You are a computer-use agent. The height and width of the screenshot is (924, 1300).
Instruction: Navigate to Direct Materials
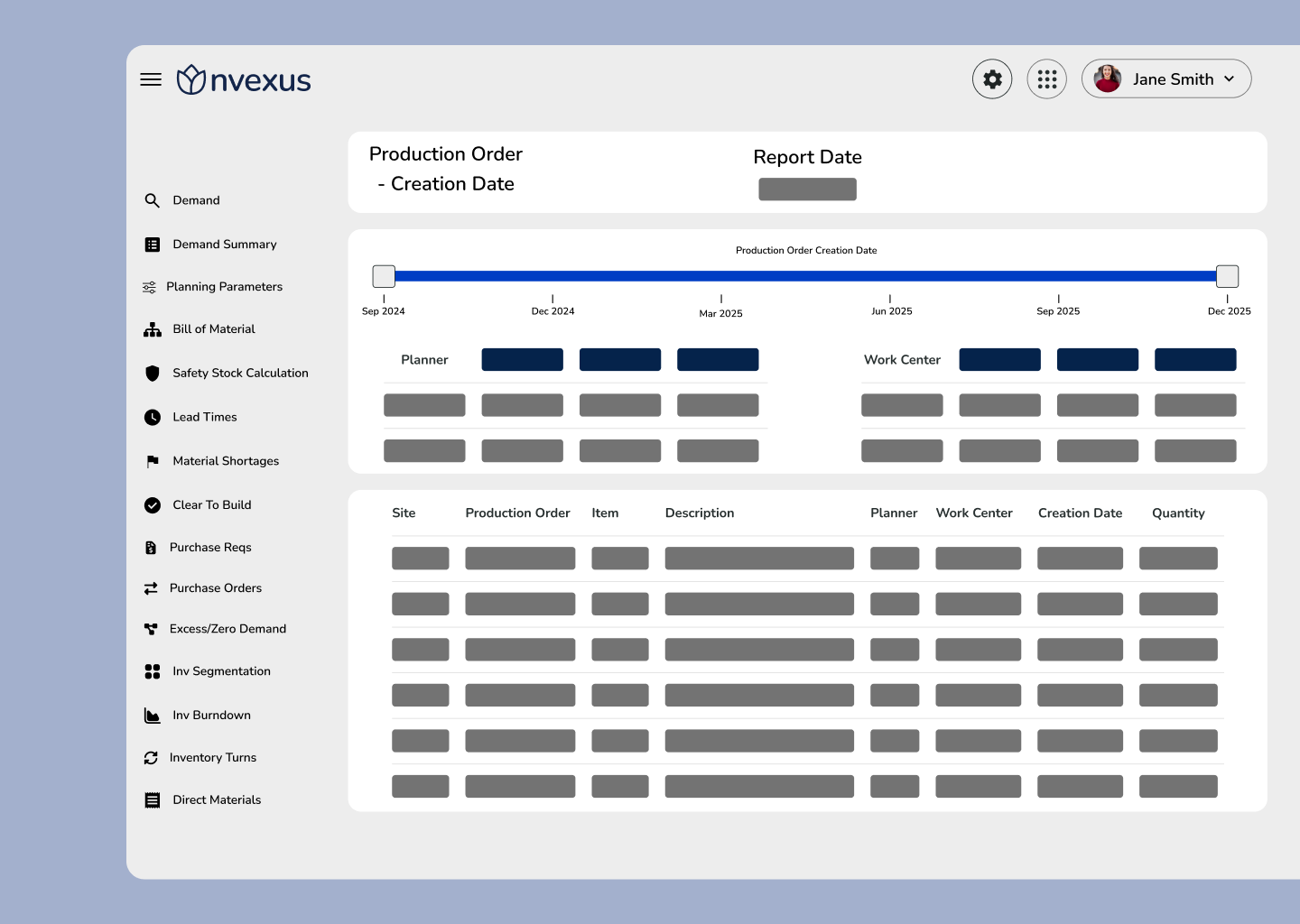click(217, 800)
